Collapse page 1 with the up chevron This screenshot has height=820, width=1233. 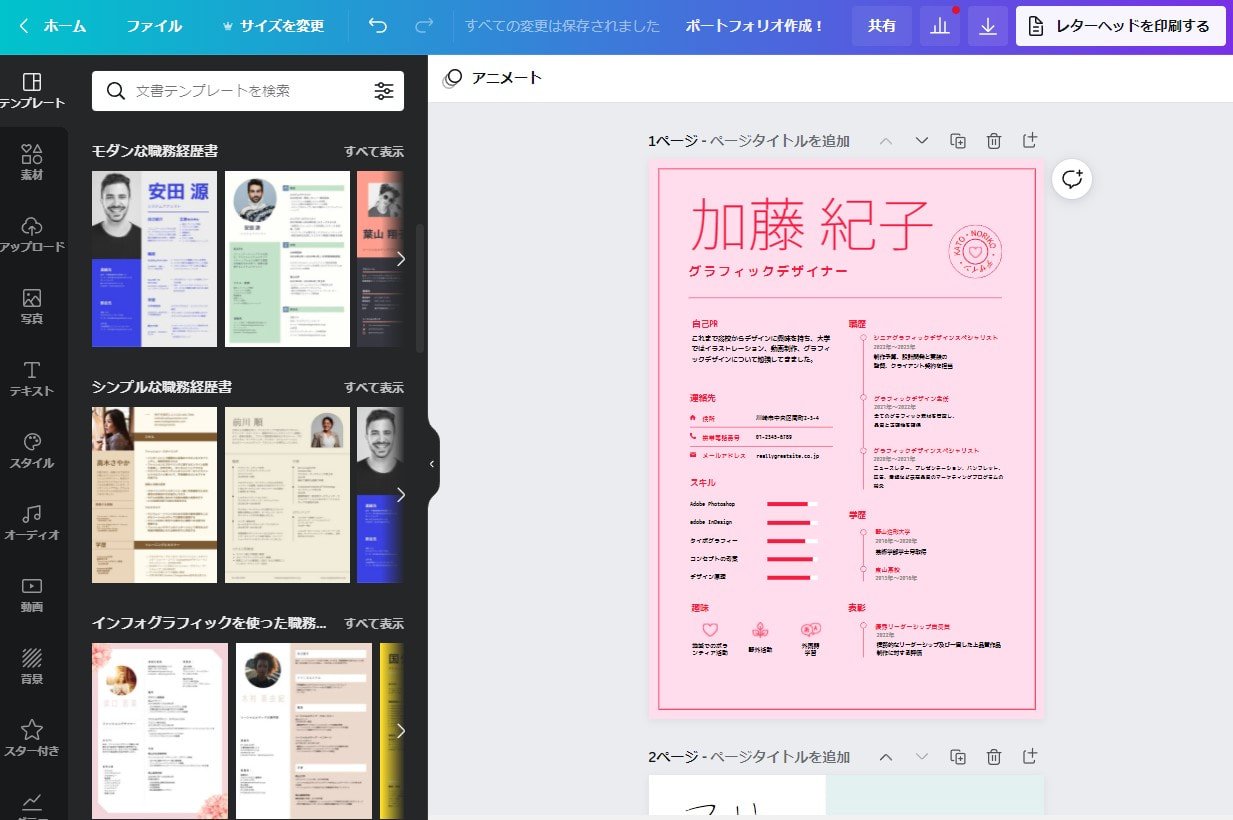(886, 140)
